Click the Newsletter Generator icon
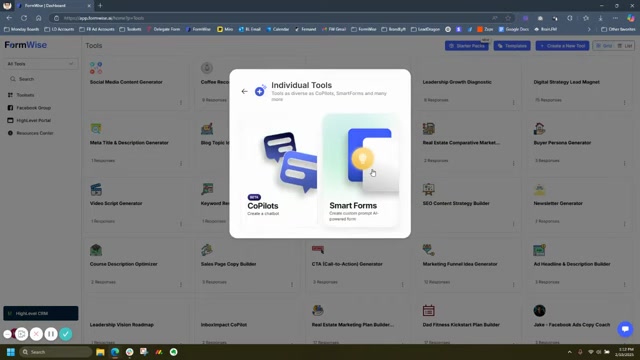 (x=539, y=189)
